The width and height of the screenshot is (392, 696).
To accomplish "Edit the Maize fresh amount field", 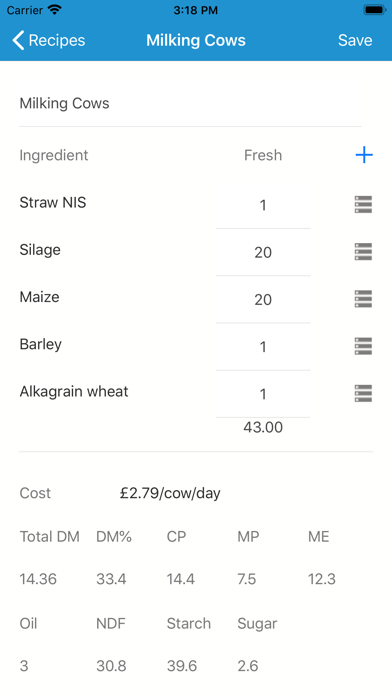I will click(263, 300).
